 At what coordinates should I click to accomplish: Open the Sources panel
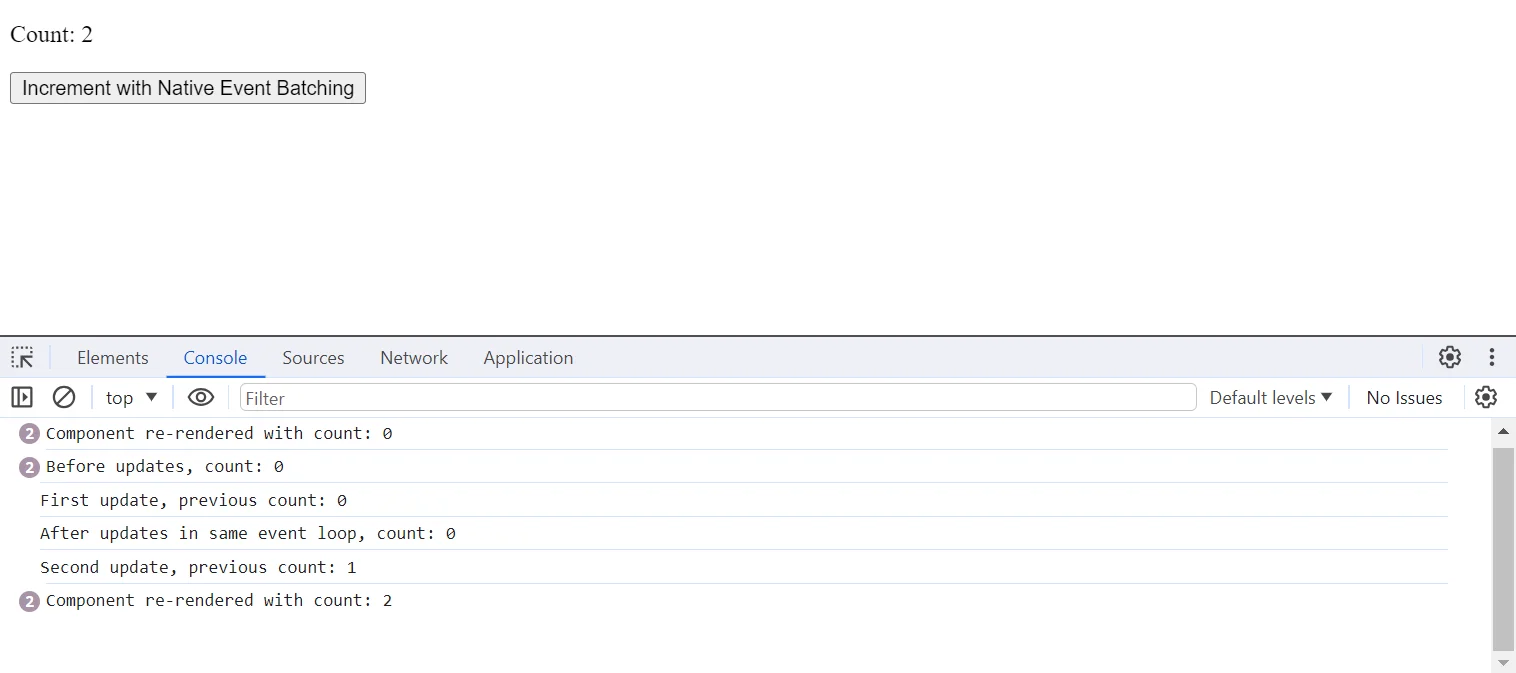(x=312, y=357)
